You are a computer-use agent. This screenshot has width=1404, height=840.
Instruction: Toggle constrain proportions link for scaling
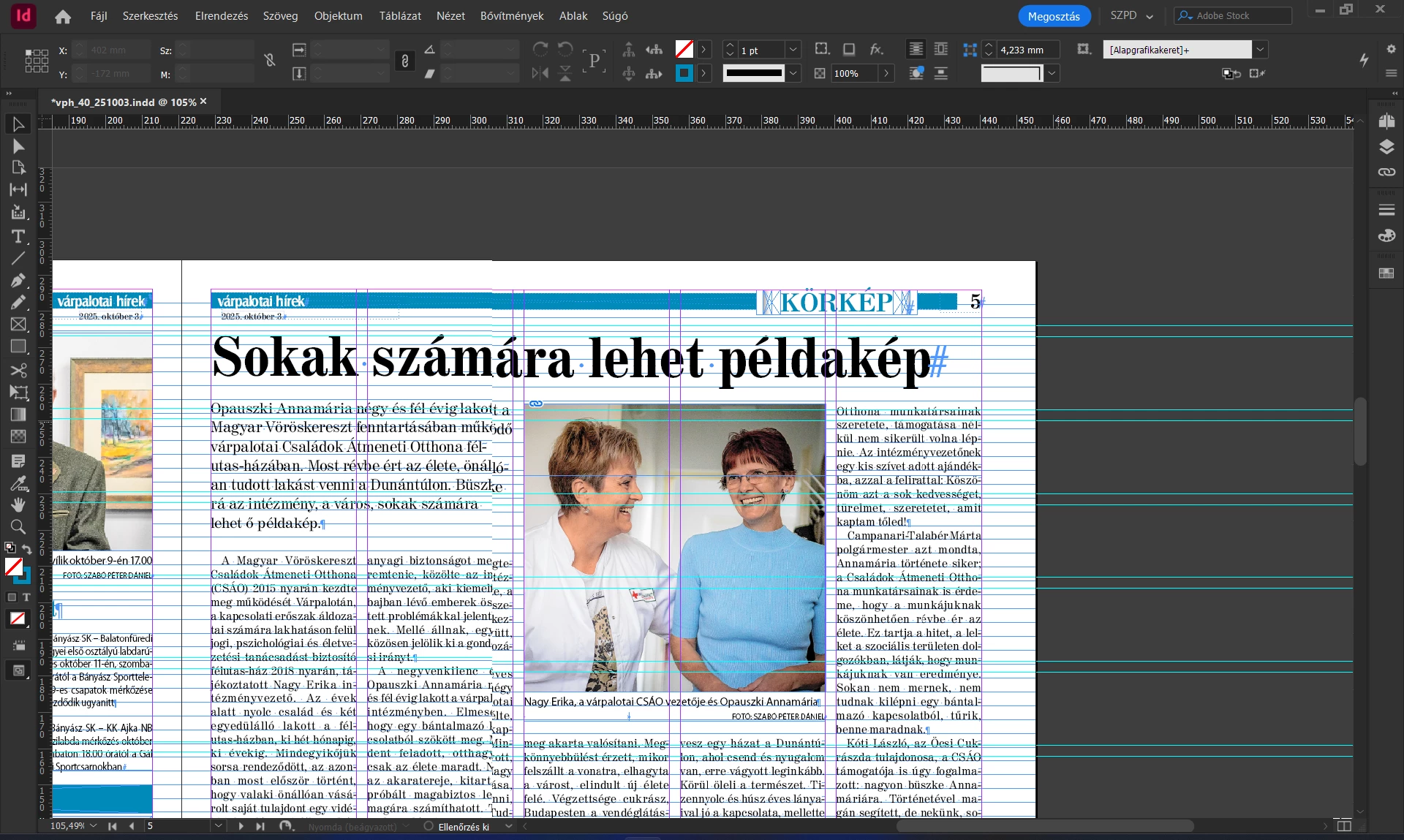coord(404,61)
